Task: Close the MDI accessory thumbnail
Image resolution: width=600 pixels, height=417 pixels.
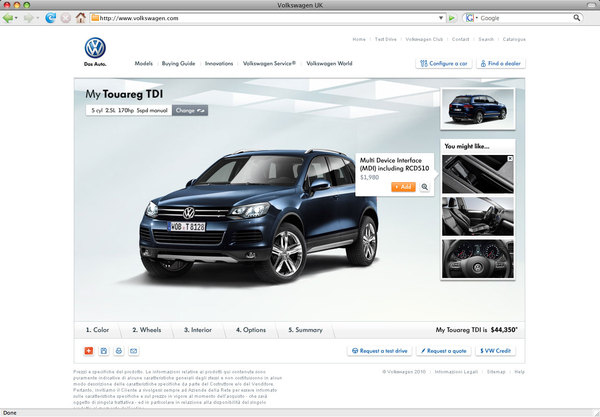Action: tap(510, 159)
